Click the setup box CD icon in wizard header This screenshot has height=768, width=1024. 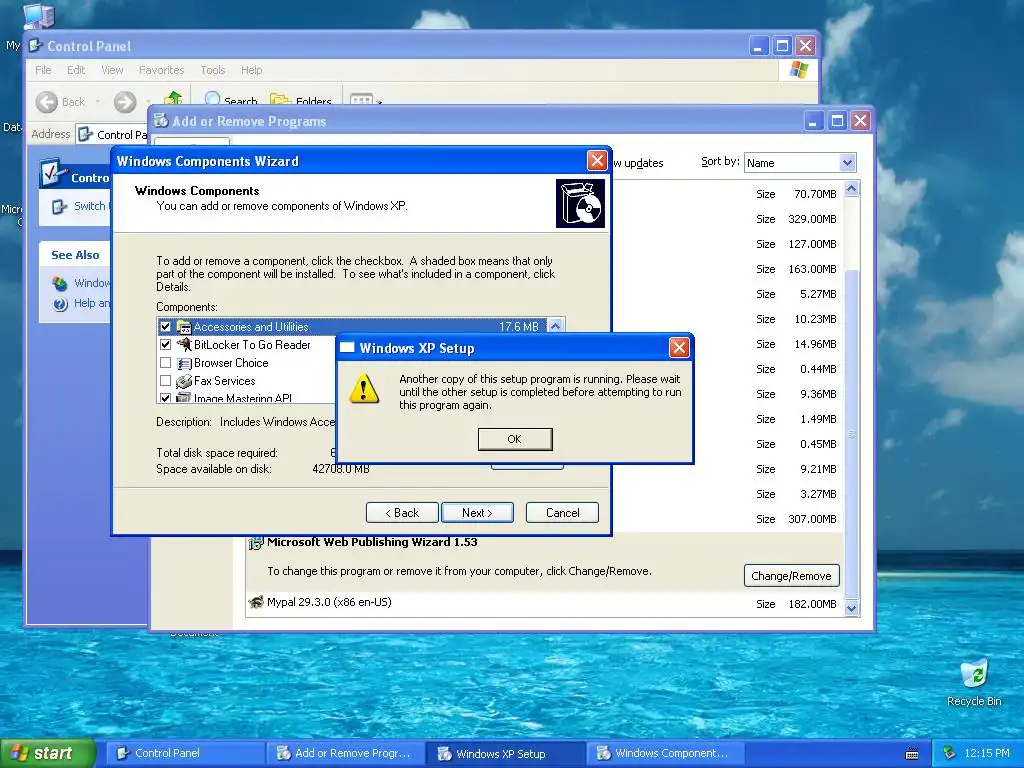(580, 204)
